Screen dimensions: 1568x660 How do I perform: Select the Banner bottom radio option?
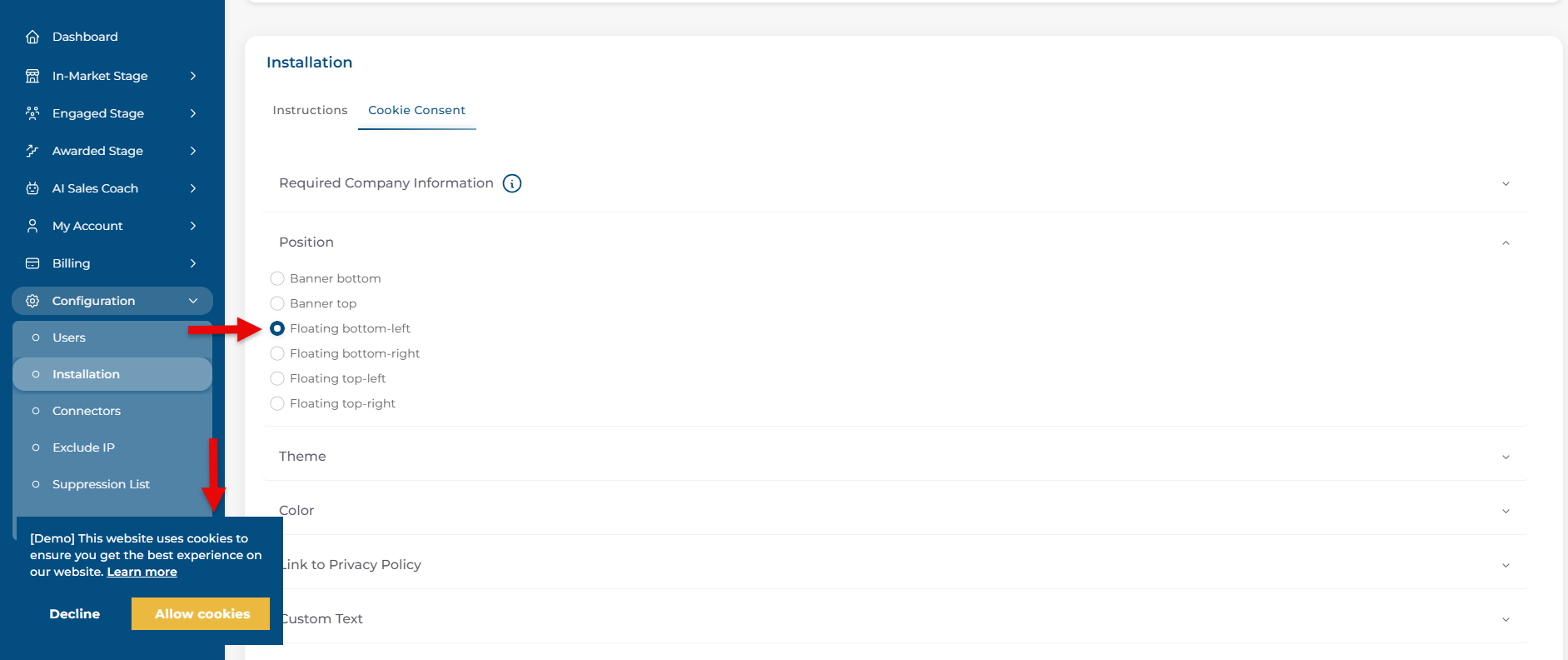tap(277, 278)
